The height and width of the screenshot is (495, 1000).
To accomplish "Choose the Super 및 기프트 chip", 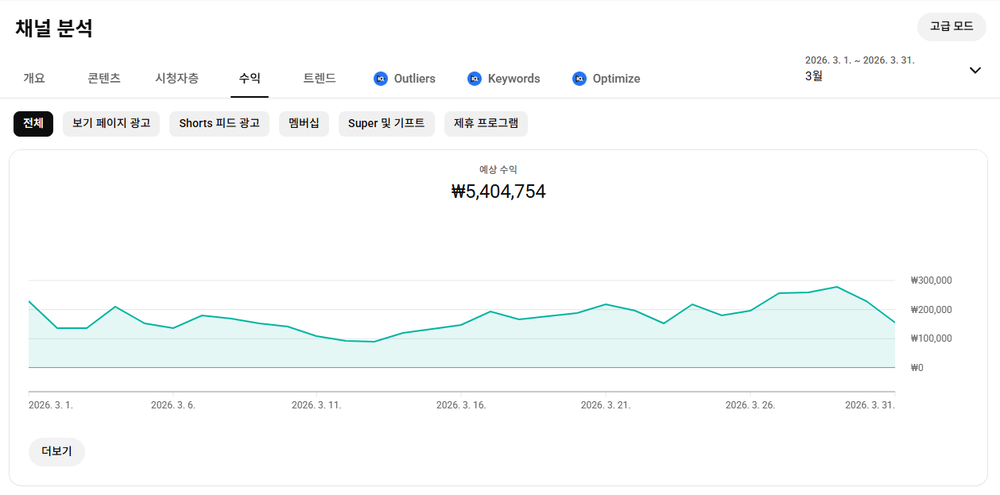I will [386, 124].
